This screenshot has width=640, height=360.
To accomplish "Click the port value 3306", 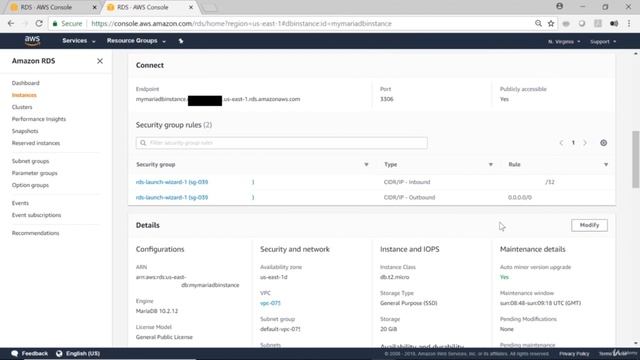I will click(x=387, y=99).
